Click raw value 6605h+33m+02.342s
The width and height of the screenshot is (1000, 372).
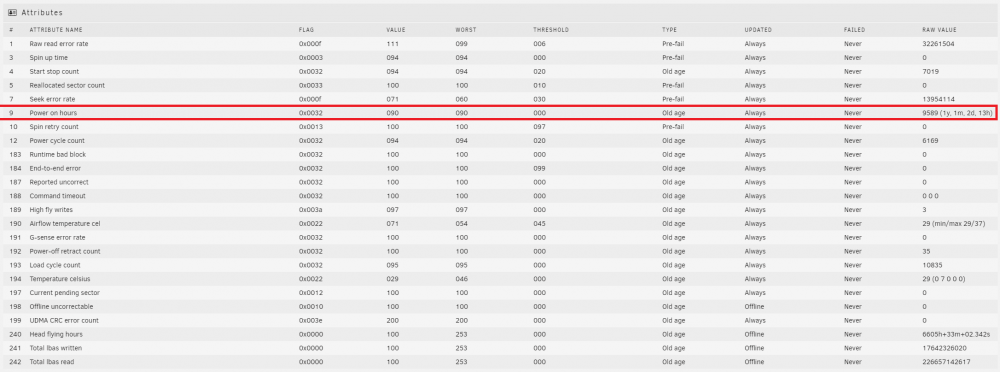(956, 334)
